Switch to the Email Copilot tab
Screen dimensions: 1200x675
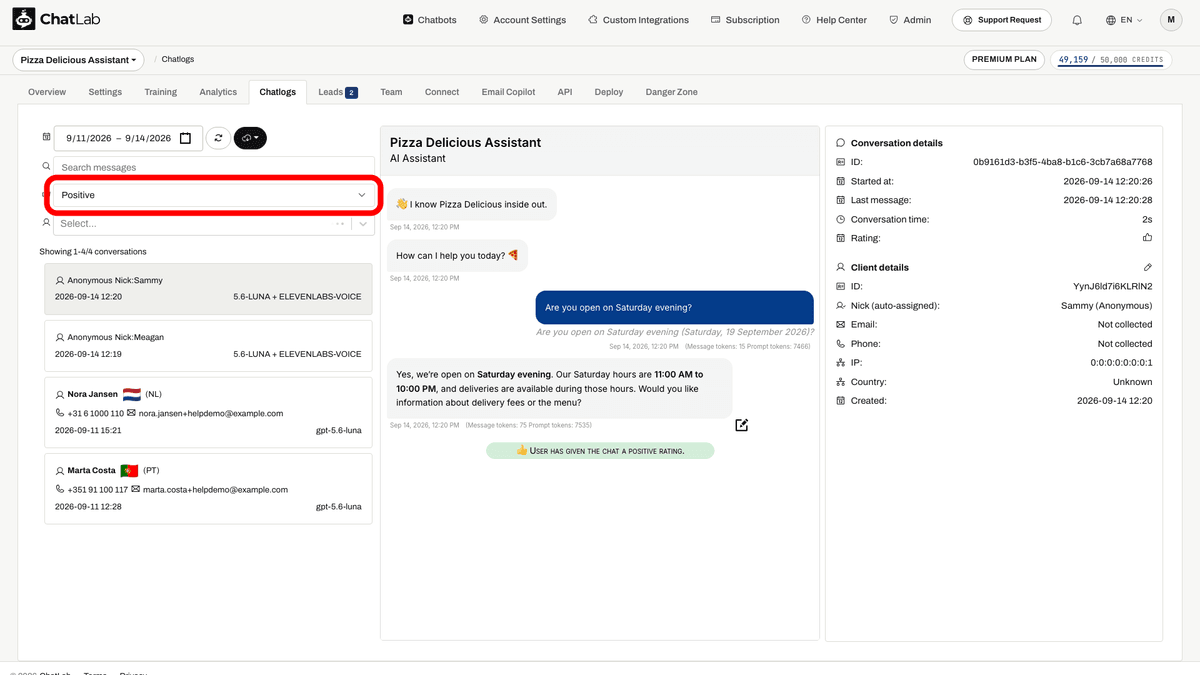coord(509,92)
